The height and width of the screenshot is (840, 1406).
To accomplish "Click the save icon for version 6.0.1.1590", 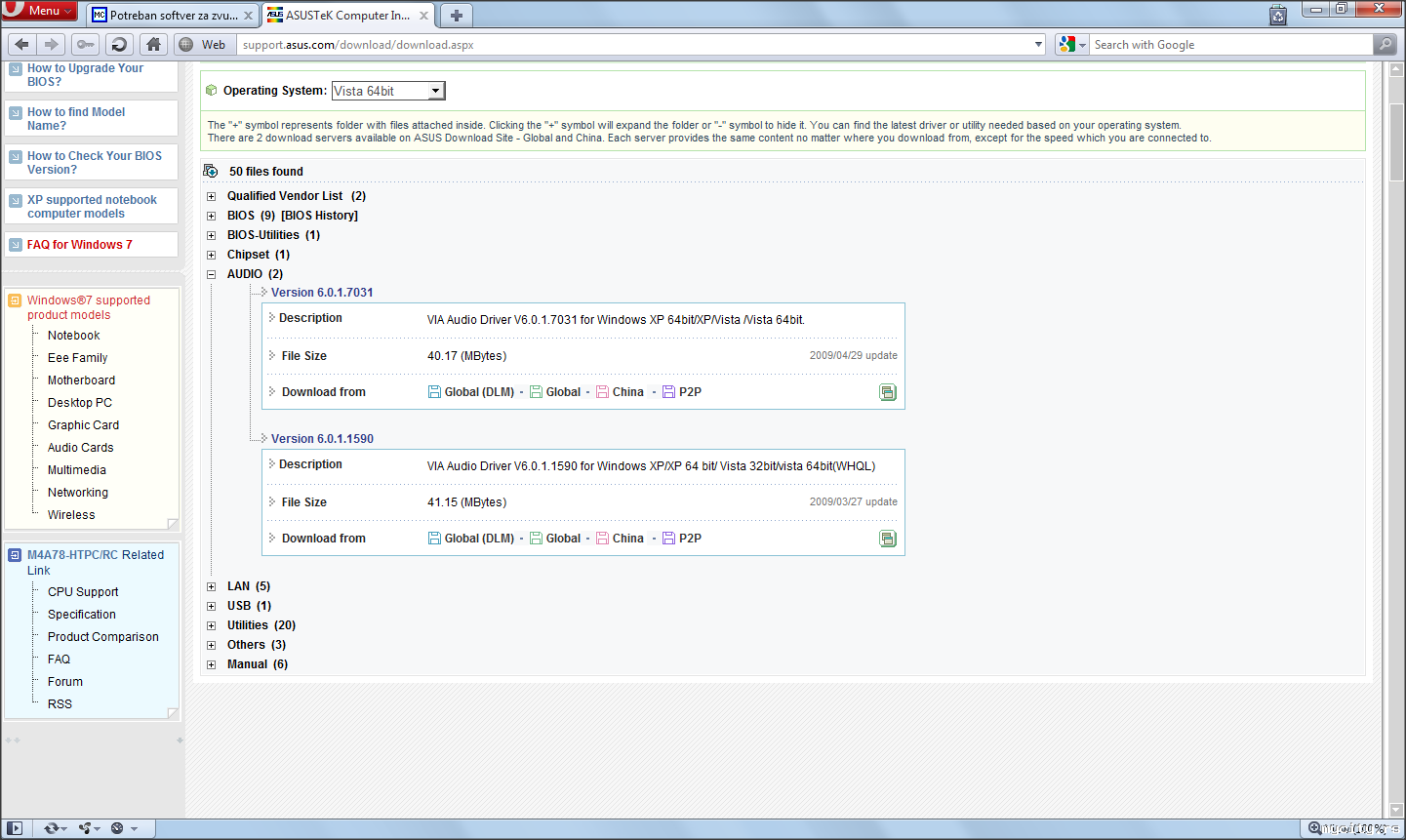I will 888,539.
